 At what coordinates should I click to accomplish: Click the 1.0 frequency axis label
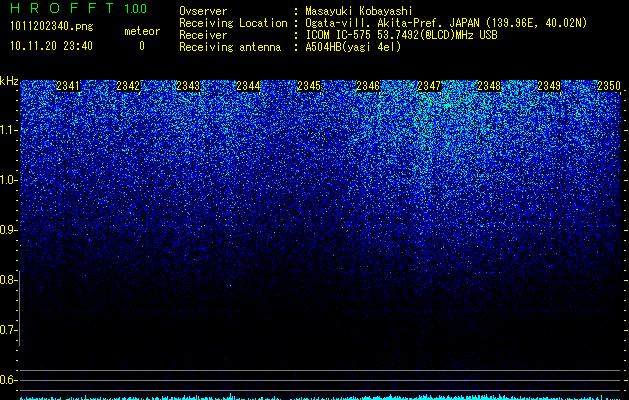point(8,180)
